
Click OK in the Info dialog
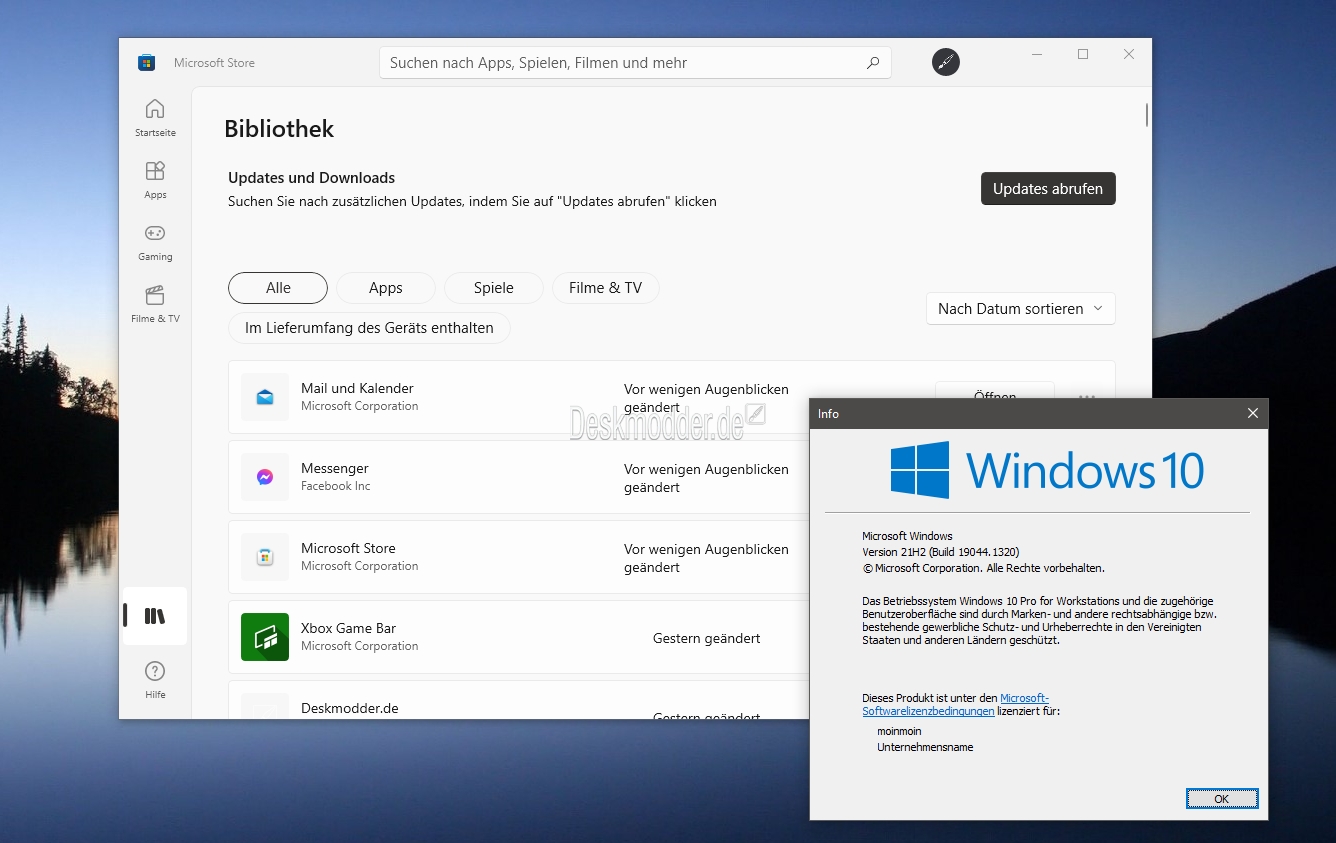1222,799
